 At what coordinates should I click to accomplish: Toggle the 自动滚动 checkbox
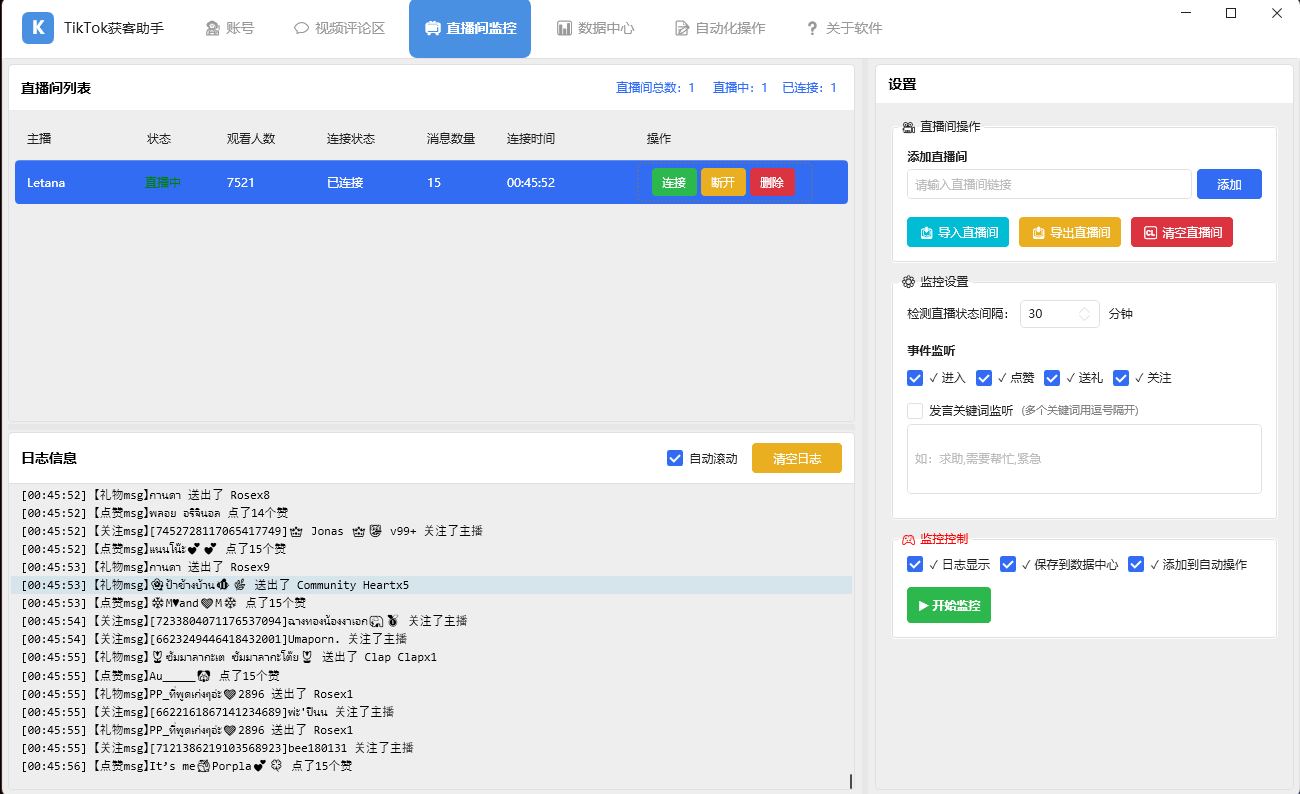(x=675, y=458)
